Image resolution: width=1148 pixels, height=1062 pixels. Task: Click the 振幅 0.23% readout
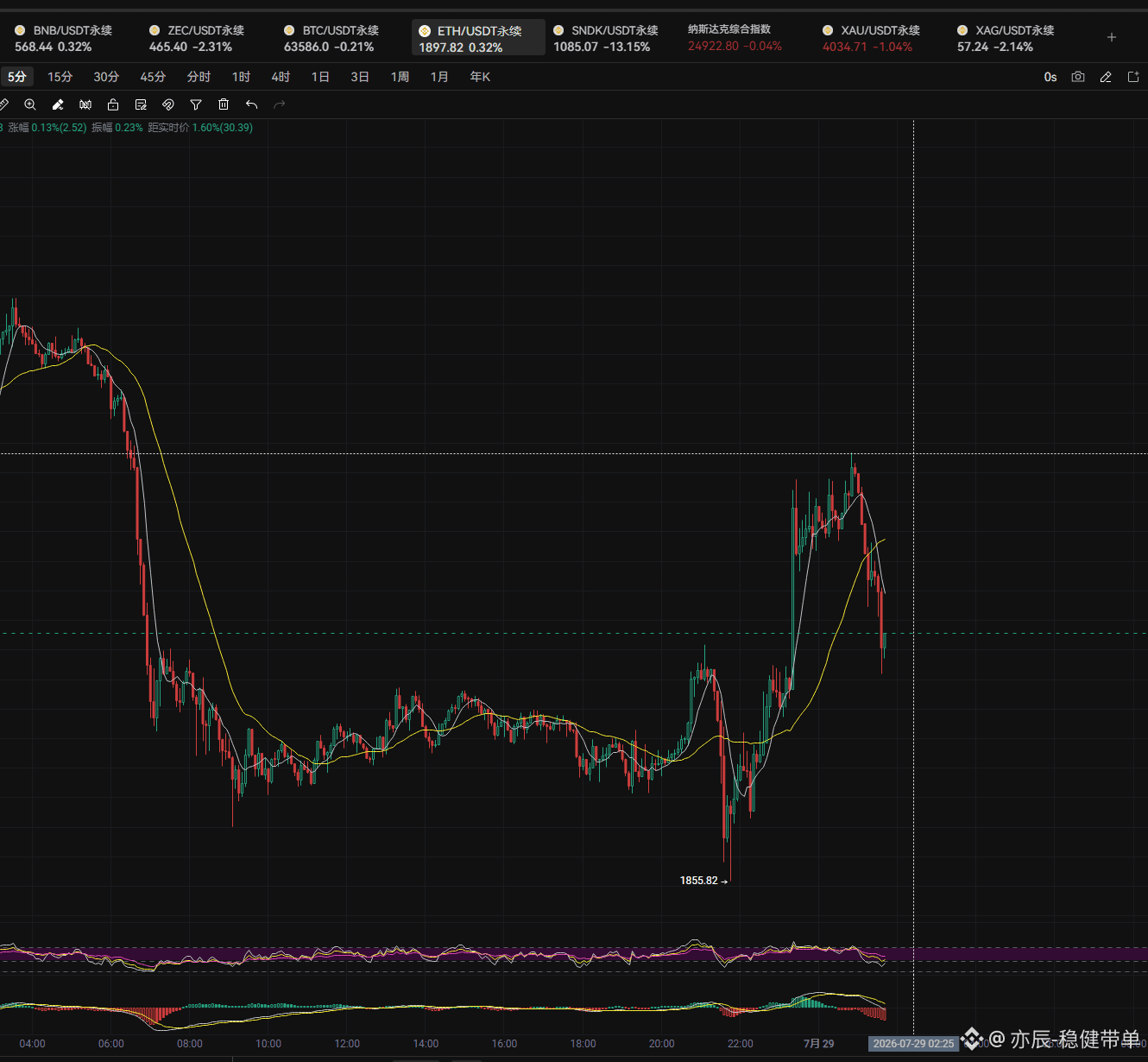point(117,128)
